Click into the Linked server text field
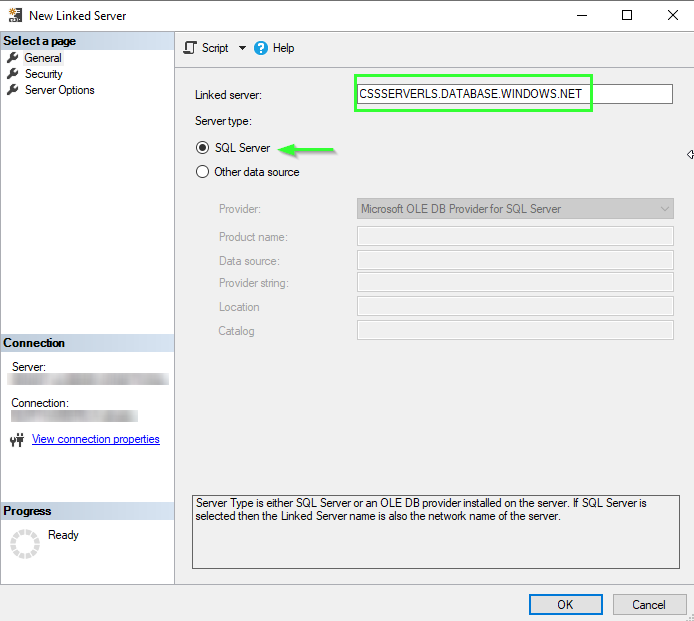 (x=515, y=94)
